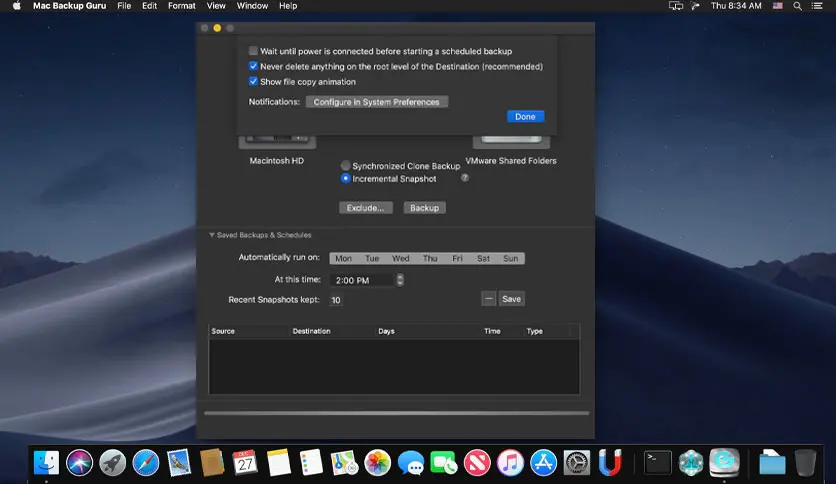Open Messages chat bubble icon
The image size is (836, 484).
tap(411, 462)
